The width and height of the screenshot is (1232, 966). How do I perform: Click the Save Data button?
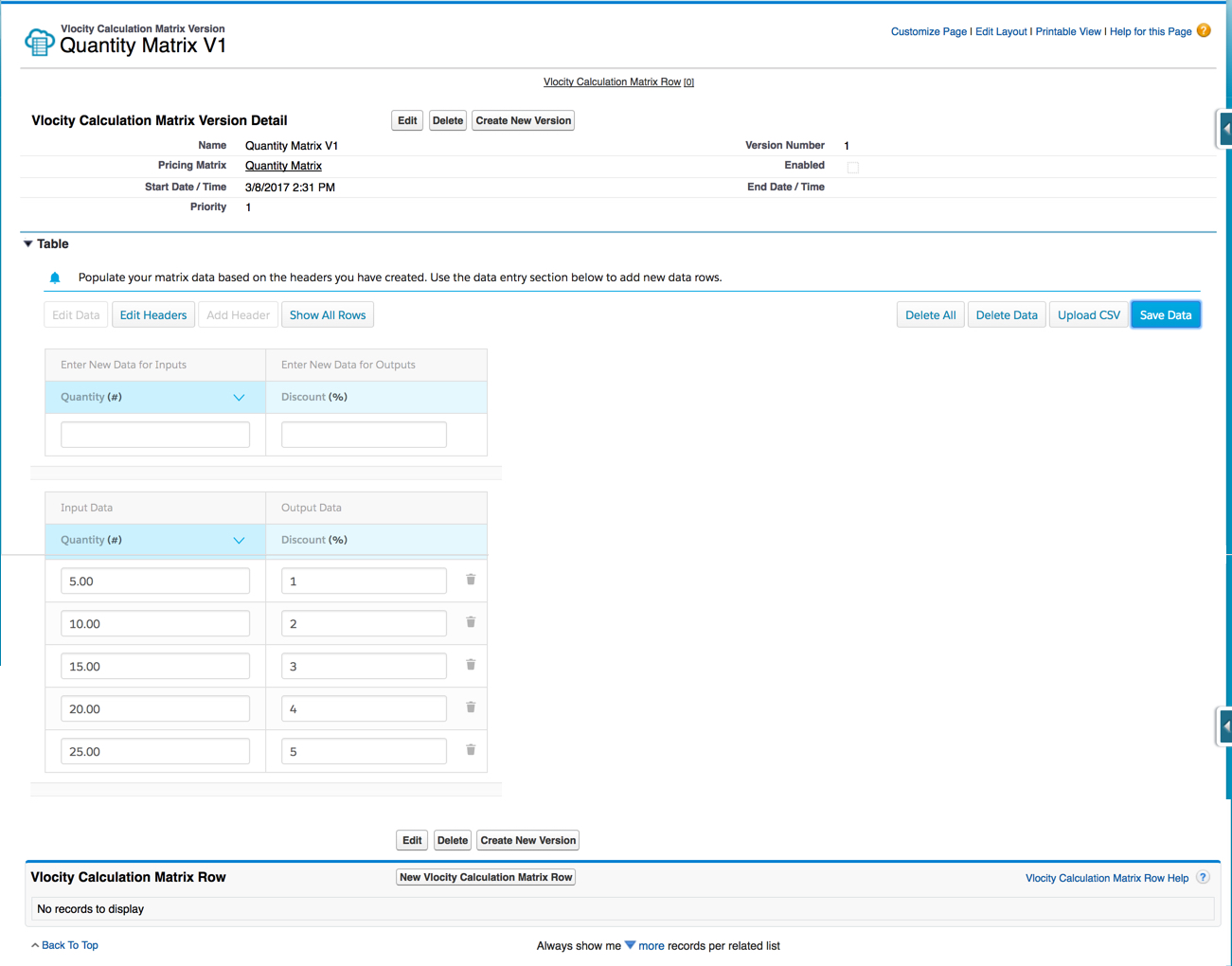click(1166, 315)
